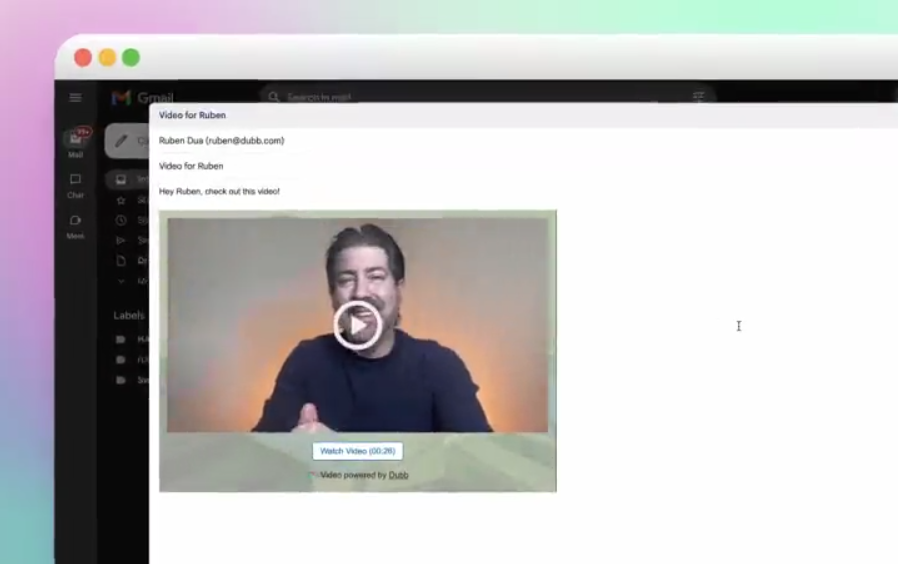Click the recipient field Ruben Dua
This screenshot has width=900, height=564.
coord(221,141)
